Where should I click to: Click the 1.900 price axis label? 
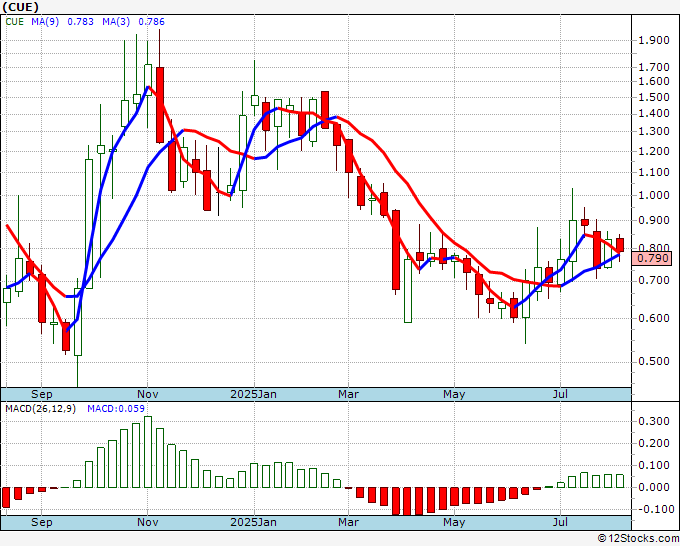coord(654,40)
